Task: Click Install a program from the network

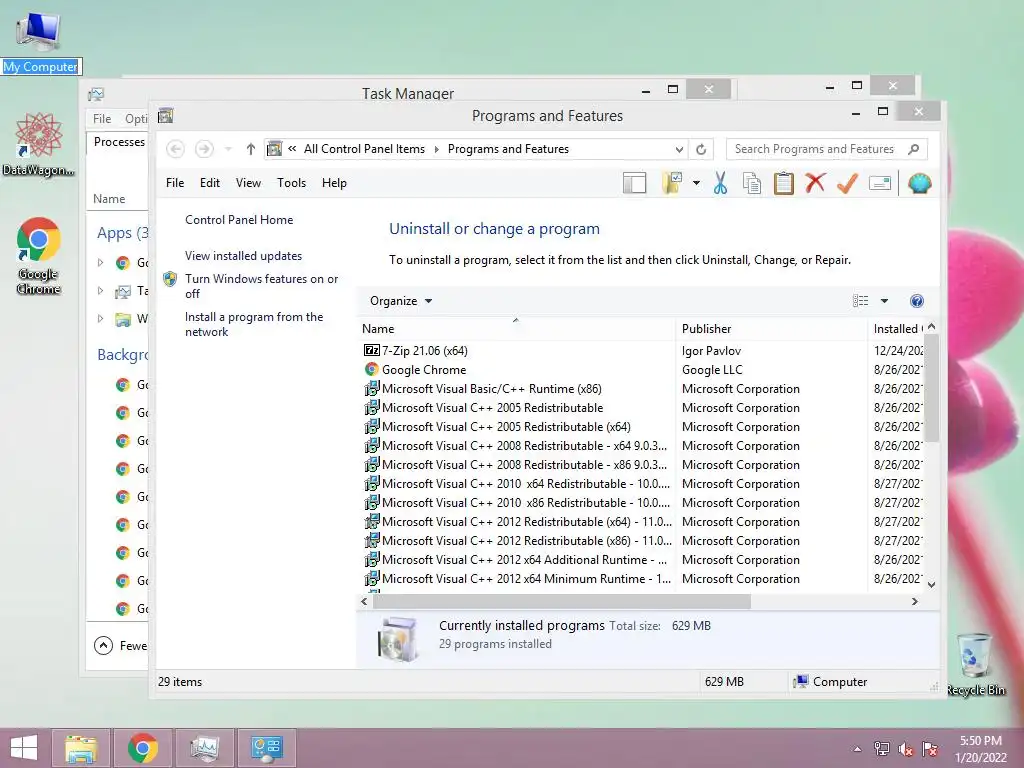Action: pyautogui.click(x=254, y=324)
